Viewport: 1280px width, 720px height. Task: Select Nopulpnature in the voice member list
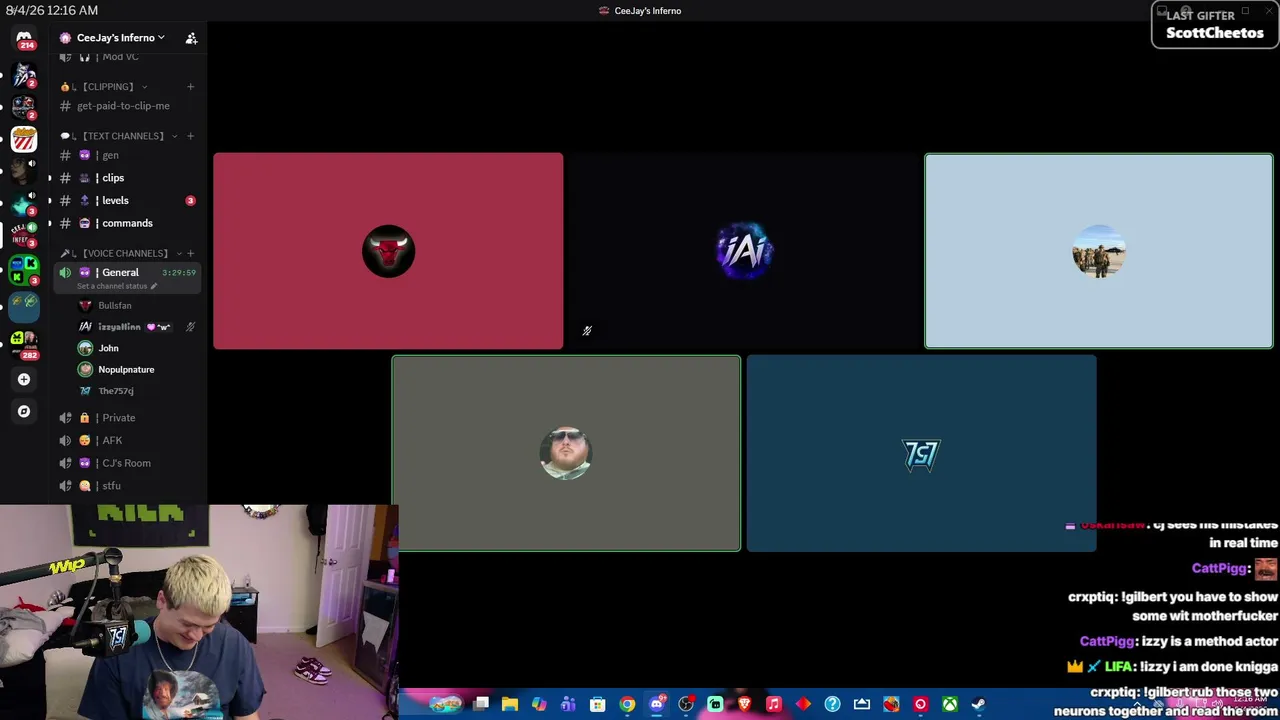[x=138, y=370]
